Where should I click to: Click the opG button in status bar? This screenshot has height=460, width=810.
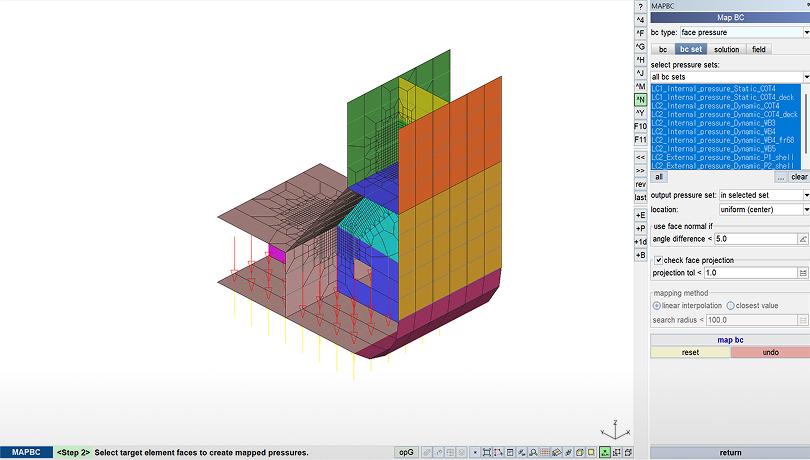tap(406, 453)
